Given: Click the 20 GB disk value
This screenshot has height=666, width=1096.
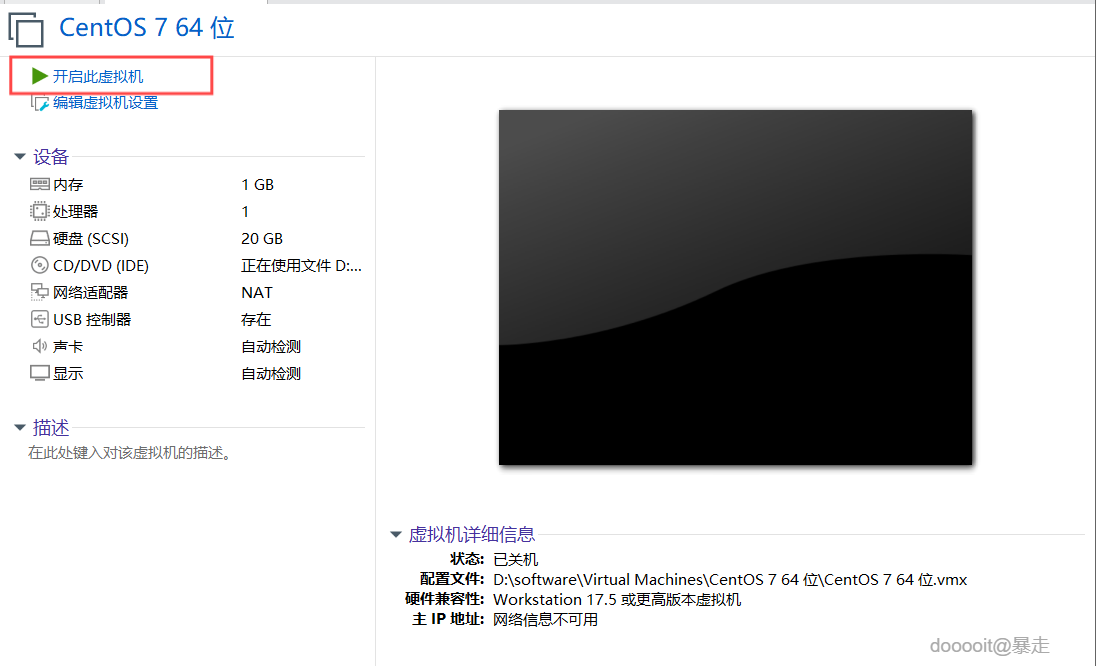Looking at the screenshot, I should (x=262, y=238).
